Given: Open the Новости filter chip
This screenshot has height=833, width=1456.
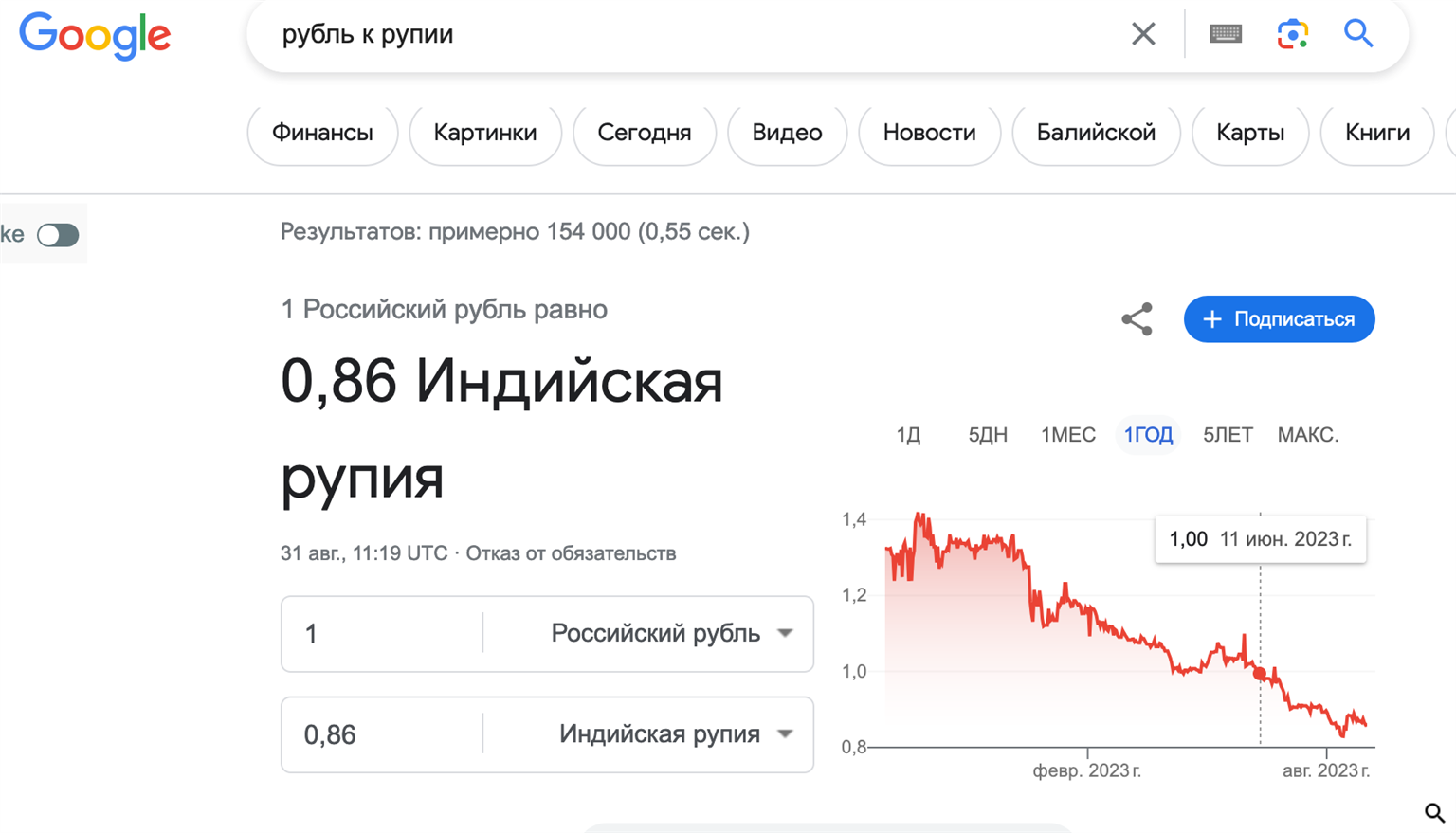Looking at the screenshot, I should pyautogui.click(x=929, y=133).
